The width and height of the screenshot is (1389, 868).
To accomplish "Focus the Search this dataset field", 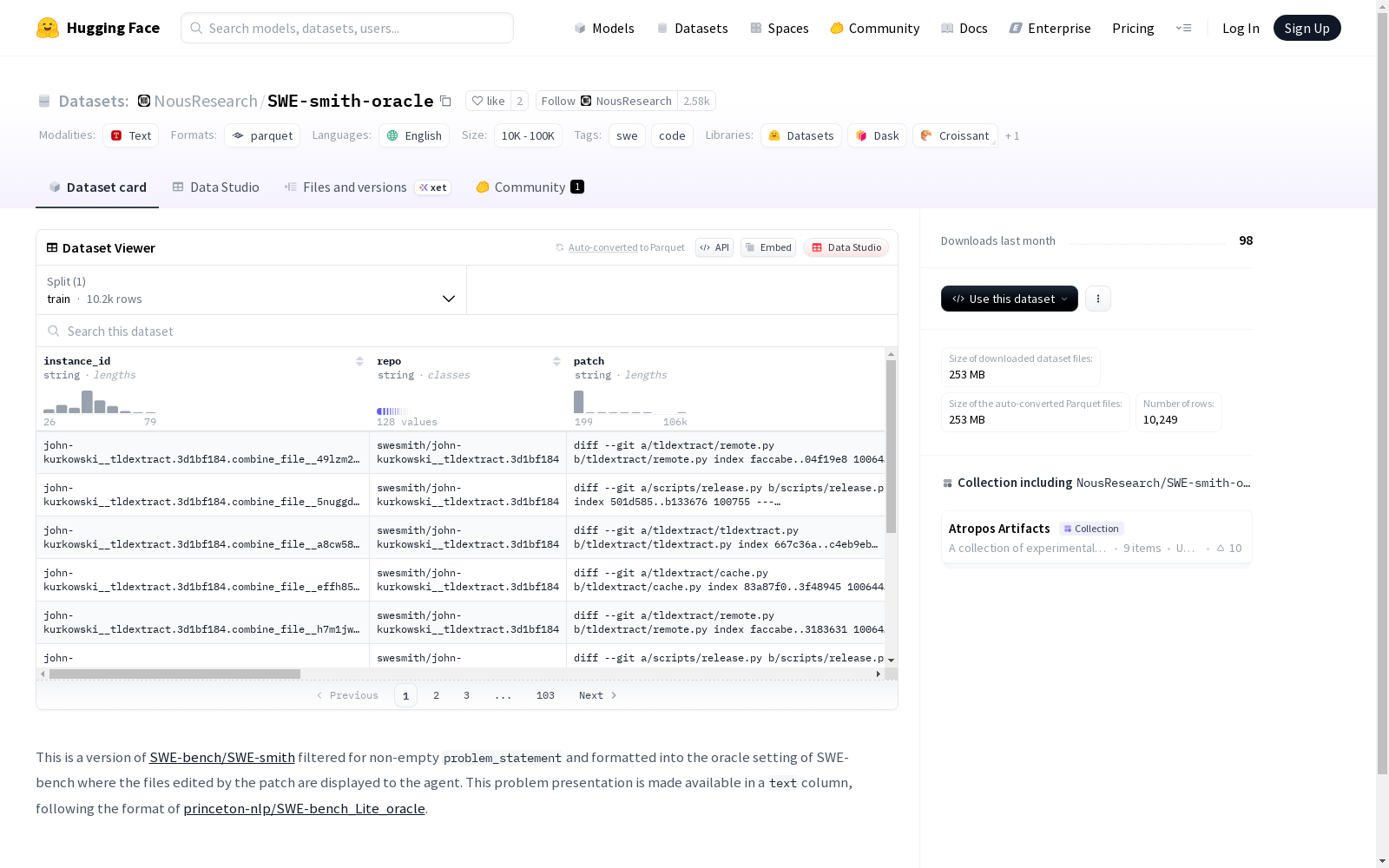I will (x=467, y=332).
